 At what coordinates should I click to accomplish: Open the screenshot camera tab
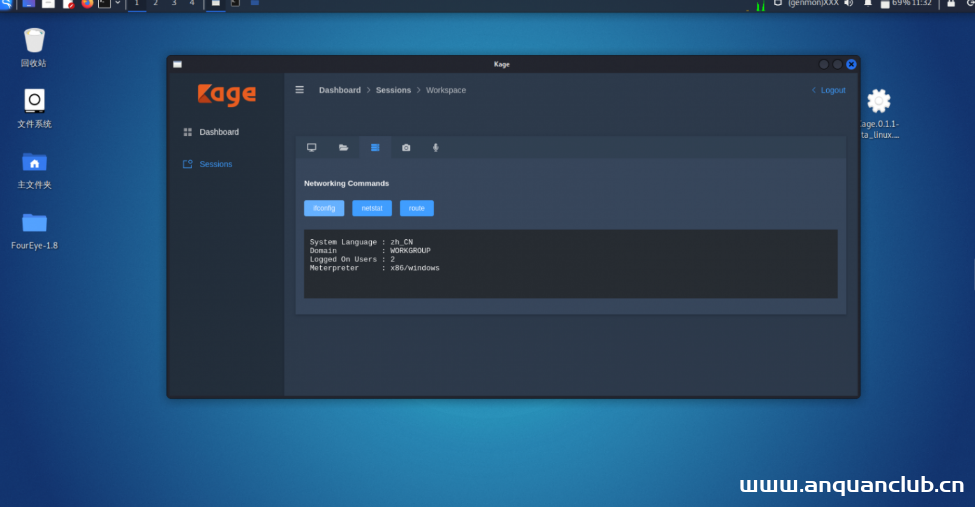coord(406,147)
